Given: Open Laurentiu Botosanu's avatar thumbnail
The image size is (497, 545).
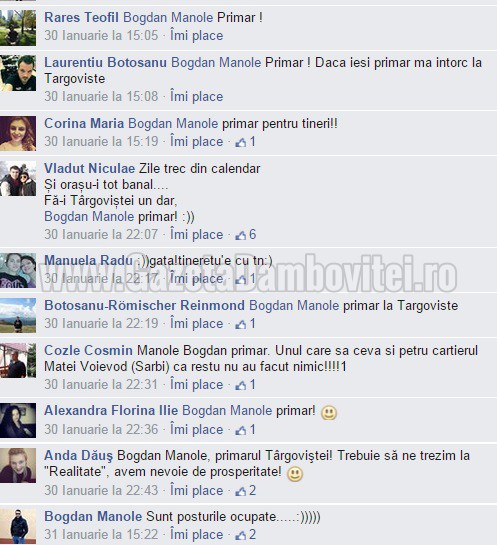Looking at the screenshot, I should coord(18,73).
